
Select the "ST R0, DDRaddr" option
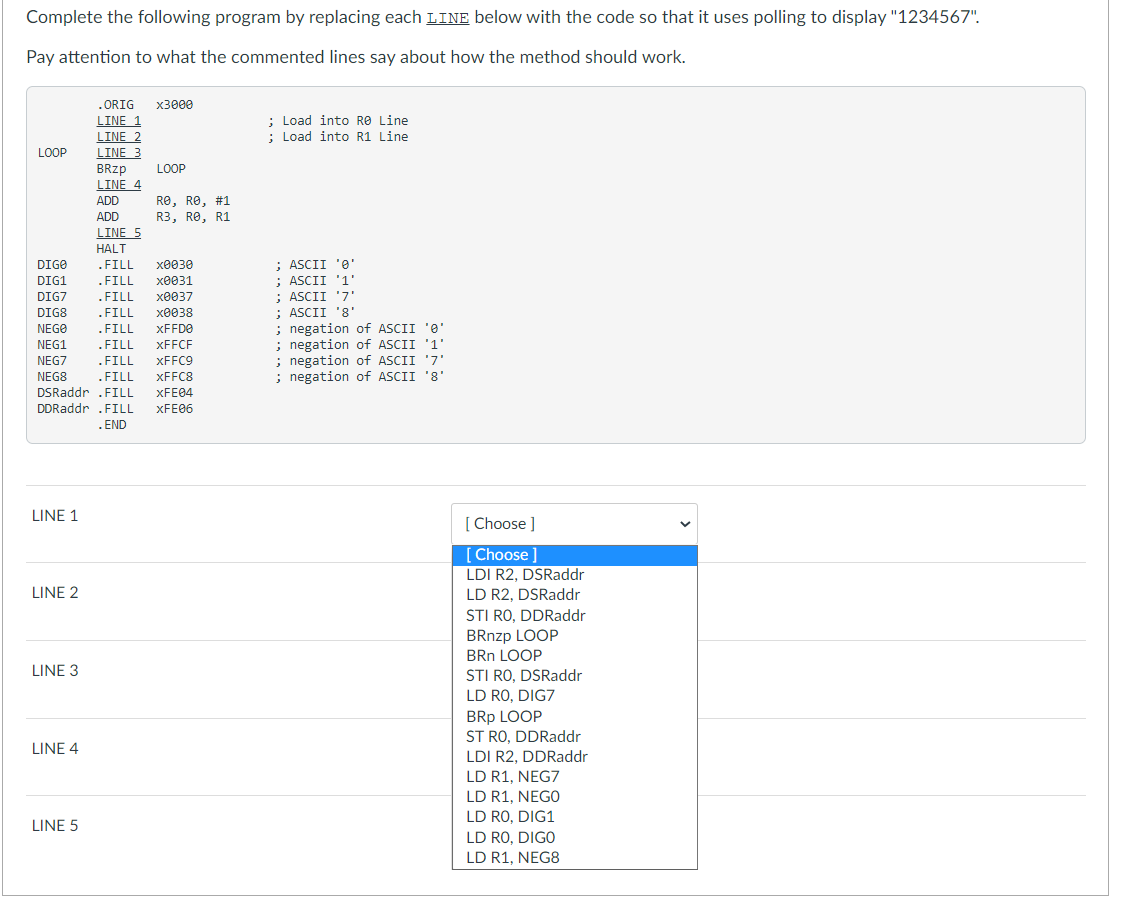[521, 736]
